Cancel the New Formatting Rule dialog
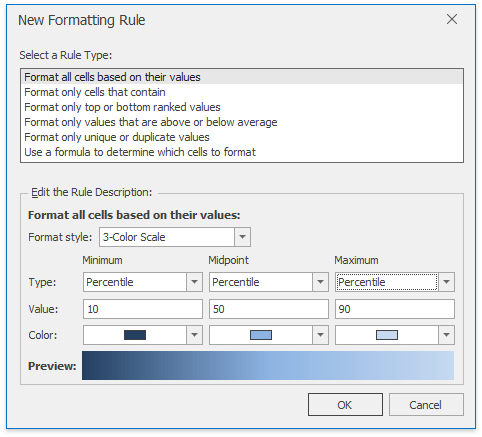This screenshot has height=437, width=482. coord(426,405)
